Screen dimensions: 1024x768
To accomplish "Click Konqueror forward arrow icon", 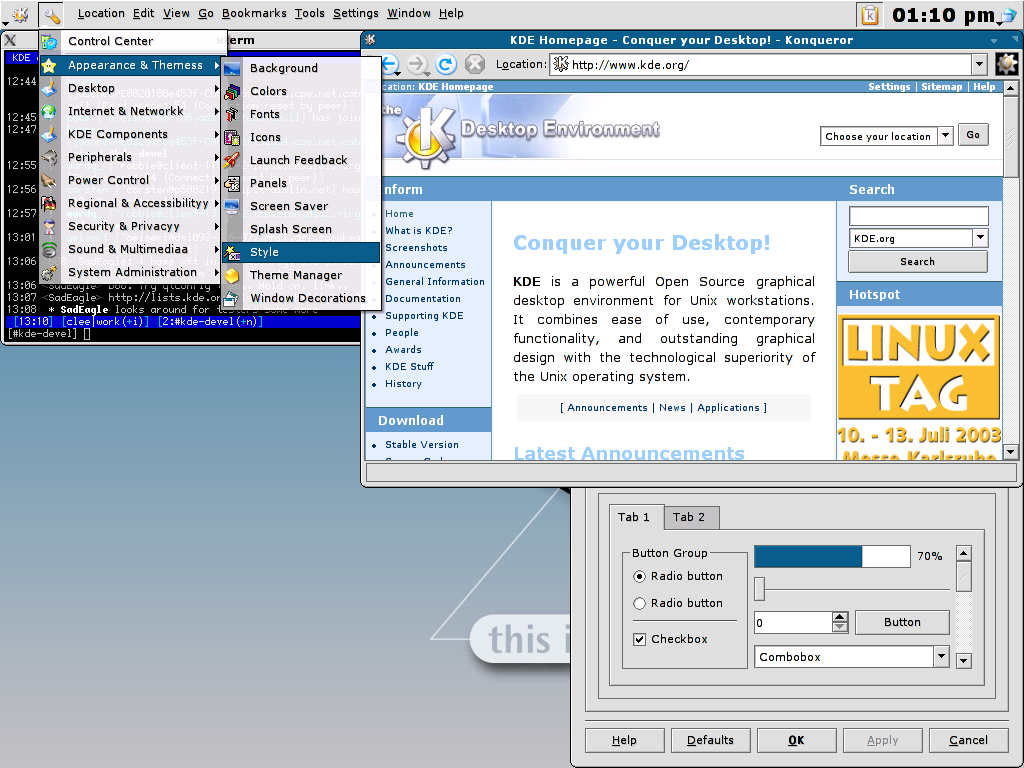I will 417,64.
